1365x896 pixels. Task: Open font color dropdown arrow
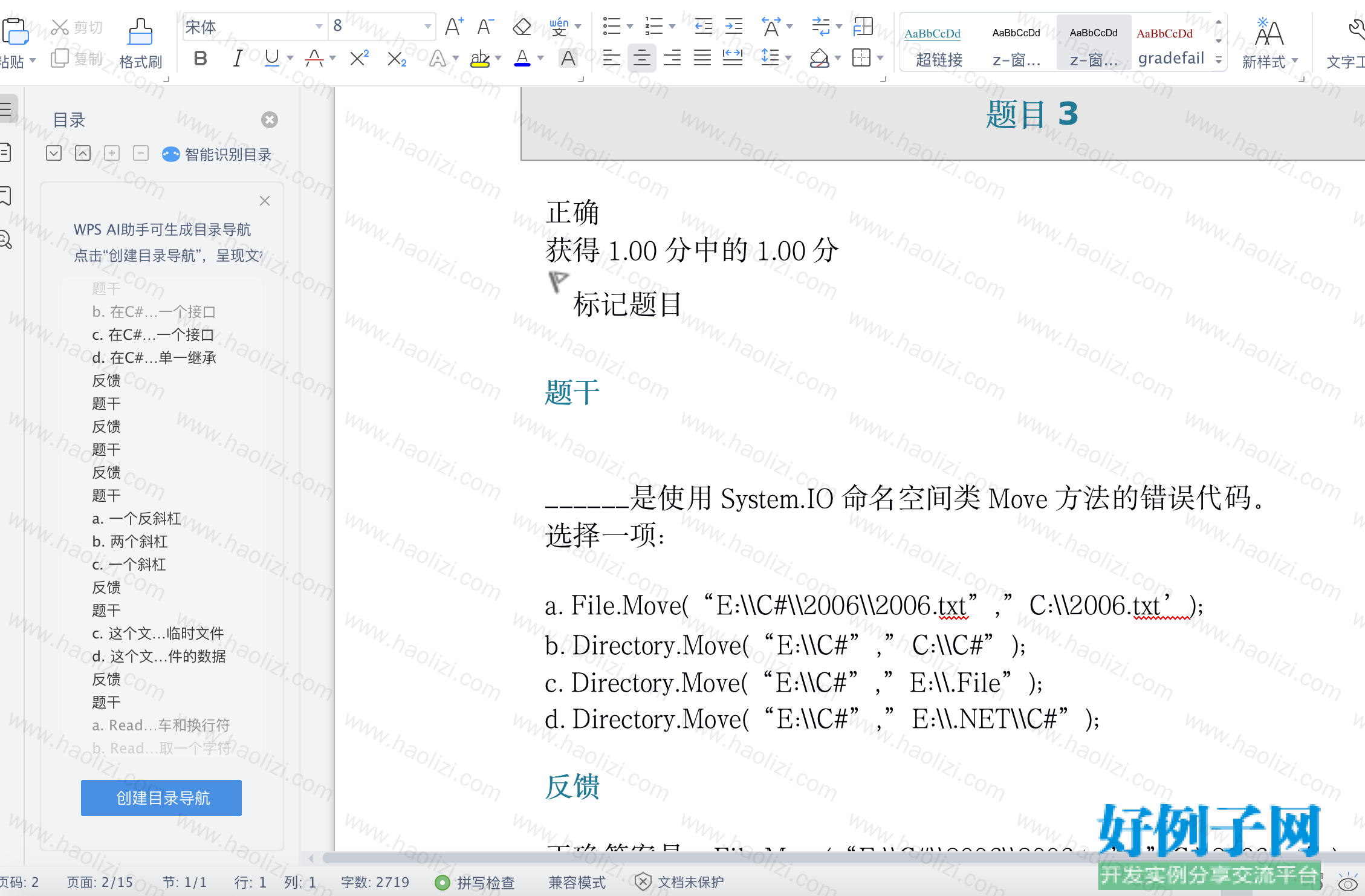pos(540,59)
